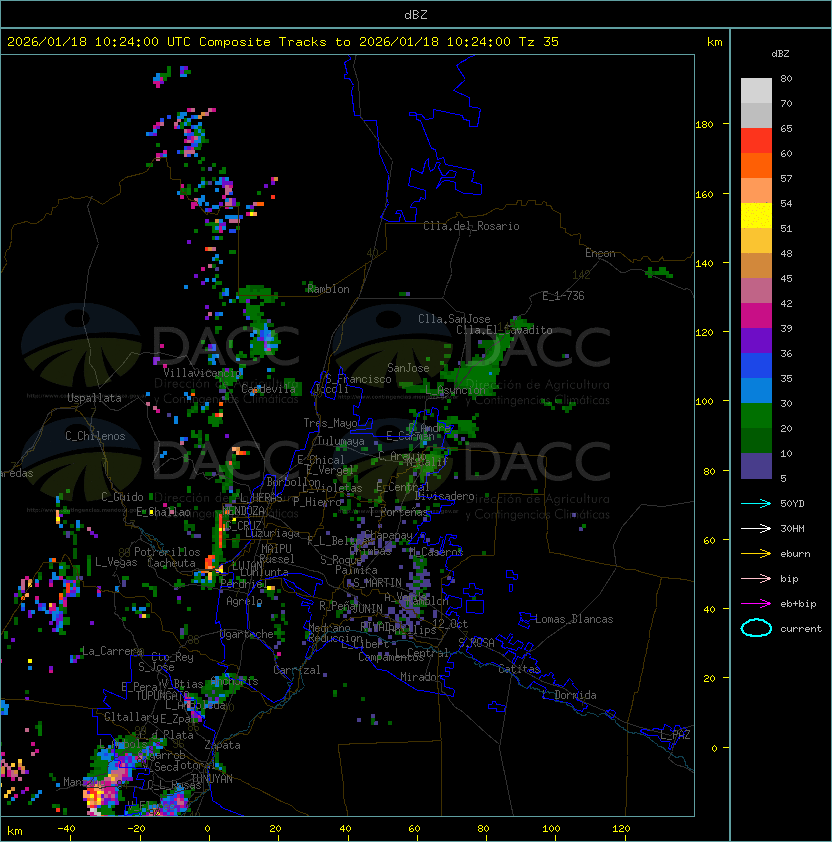Click the 'Zapata' map label
The image size is (832, 842).
[x=222, y=745]
